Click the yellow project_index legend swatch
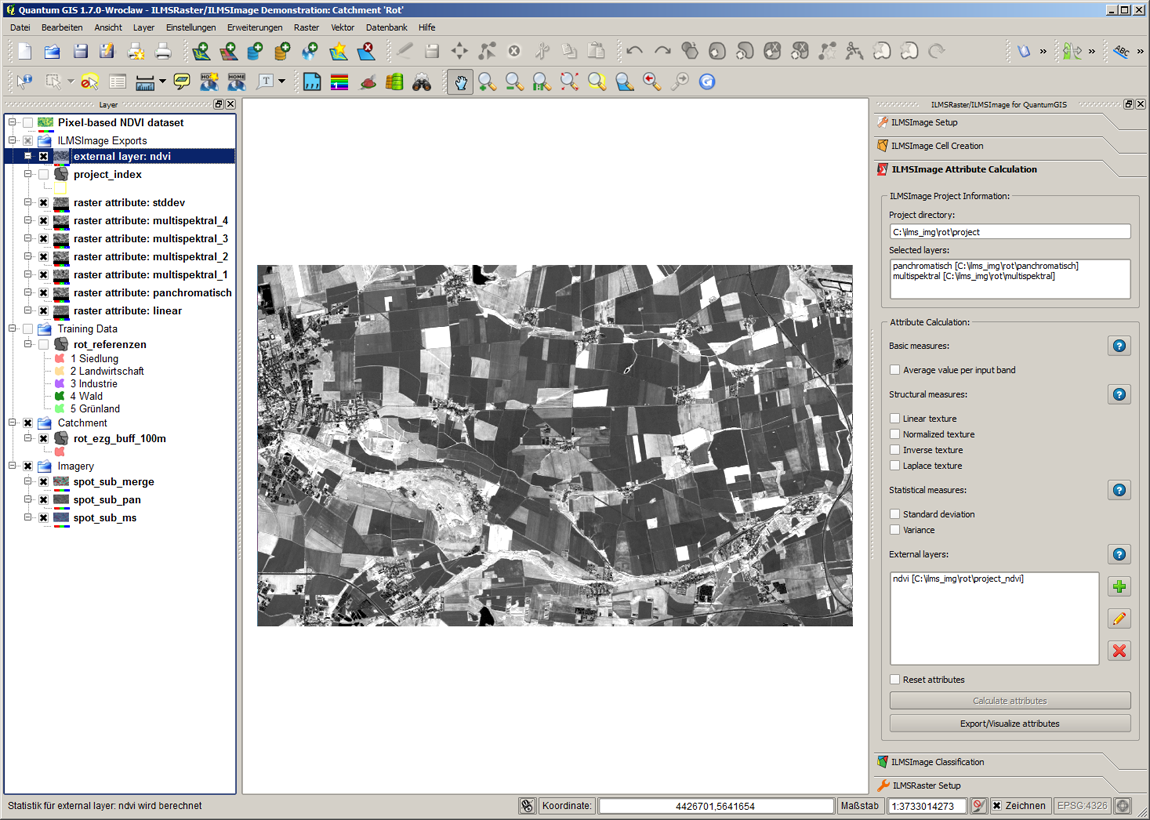 point(61,188)
